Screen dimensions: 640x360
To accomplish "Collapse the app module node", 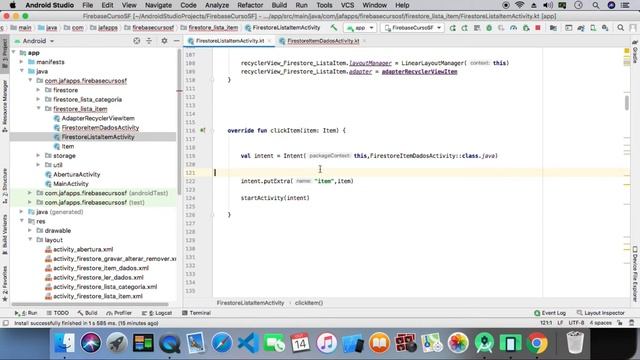I will (x=13, y=53).
